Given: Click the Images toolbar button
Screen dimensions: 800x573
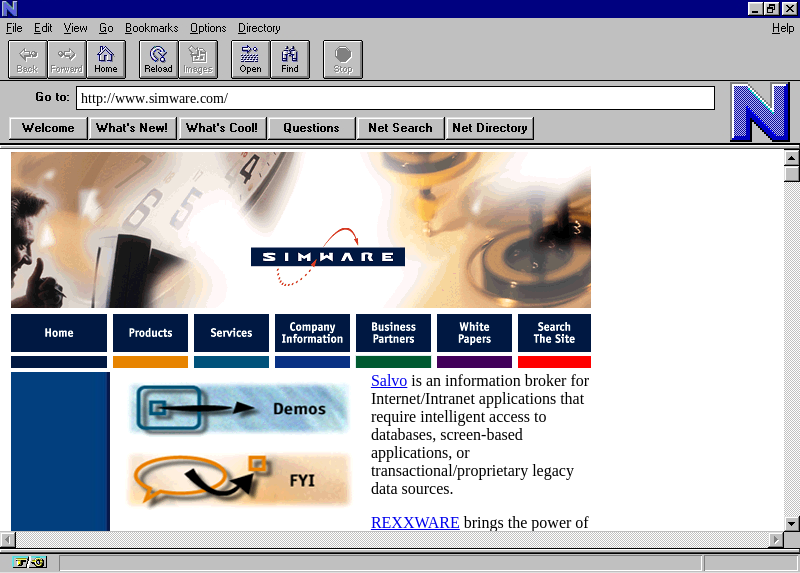Looking at the screenshot, I should click(198, 59).
